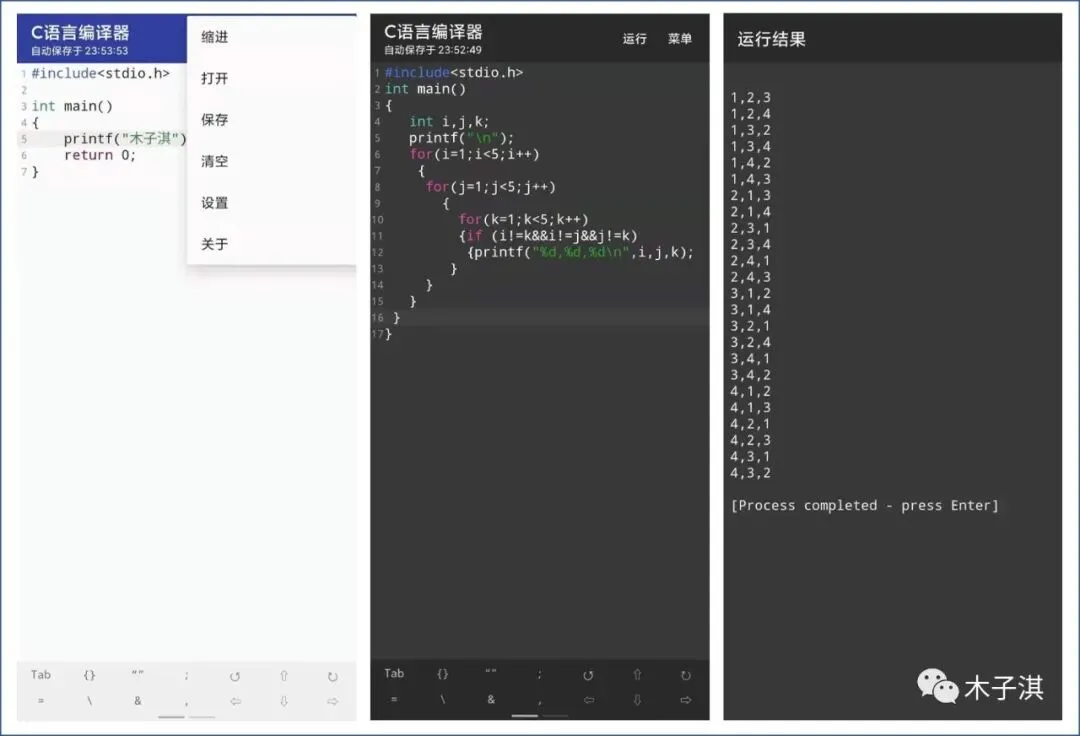Click the #include<stdio.h> line in dark editor

(453, 72)
